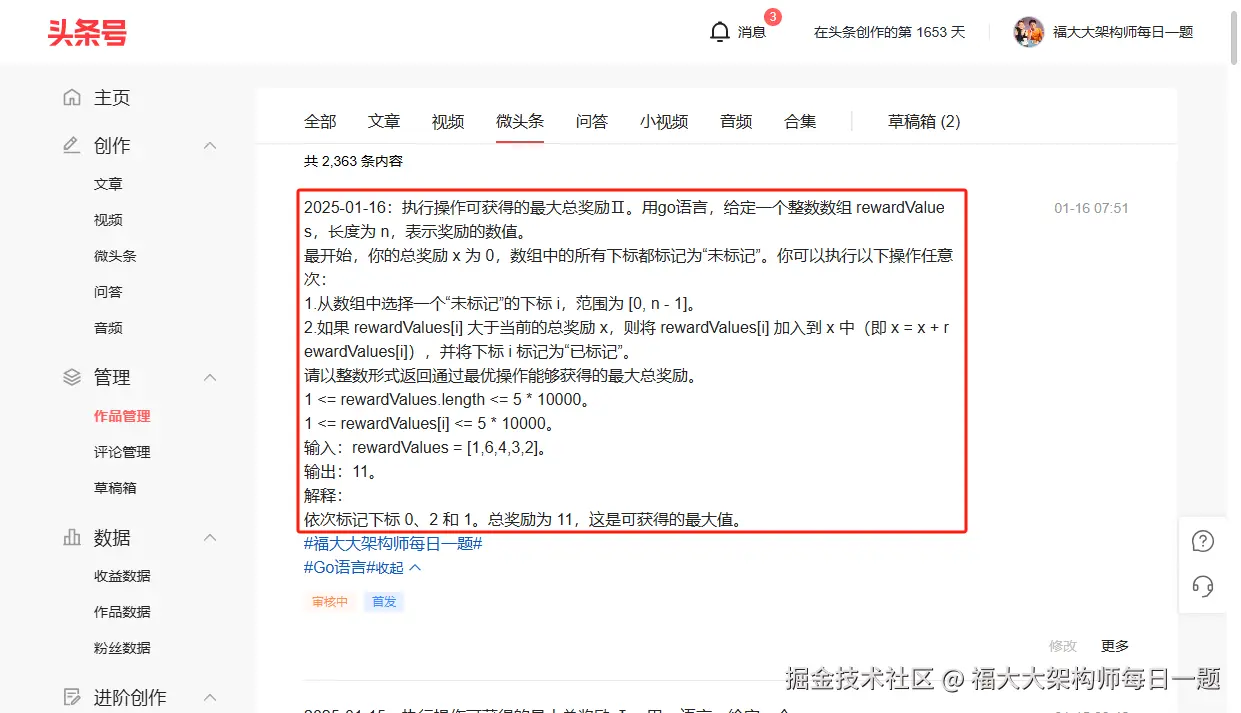Click the 创作 pencil icon in sidebar
The image size is (1241, 713).
(70, 145)
